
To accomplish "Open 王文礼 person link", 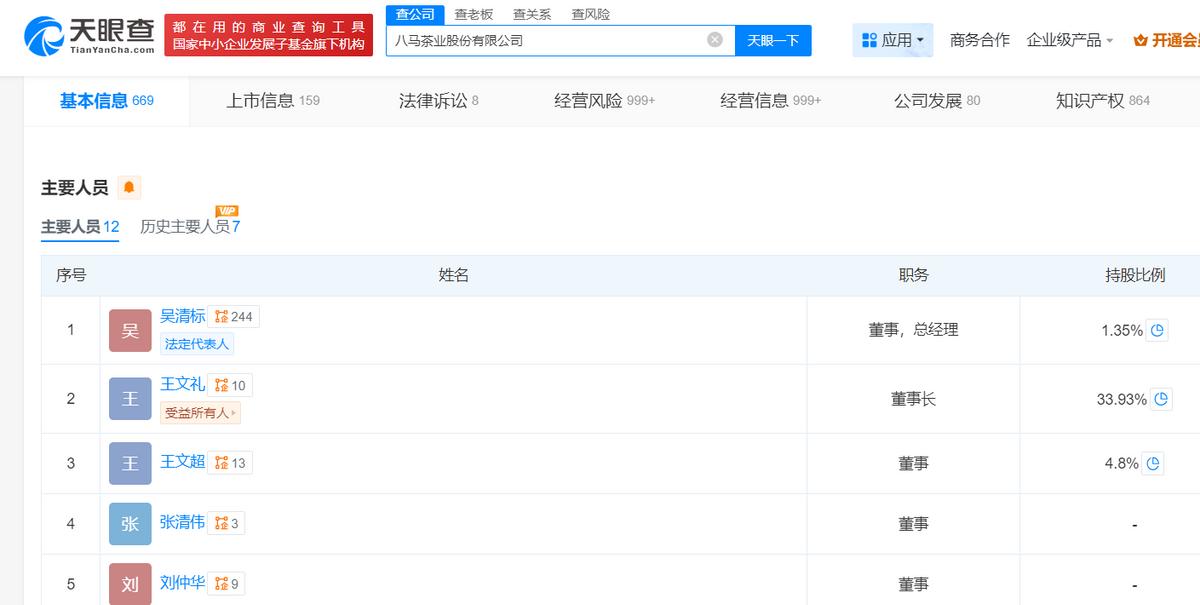I will click(183, 384).
